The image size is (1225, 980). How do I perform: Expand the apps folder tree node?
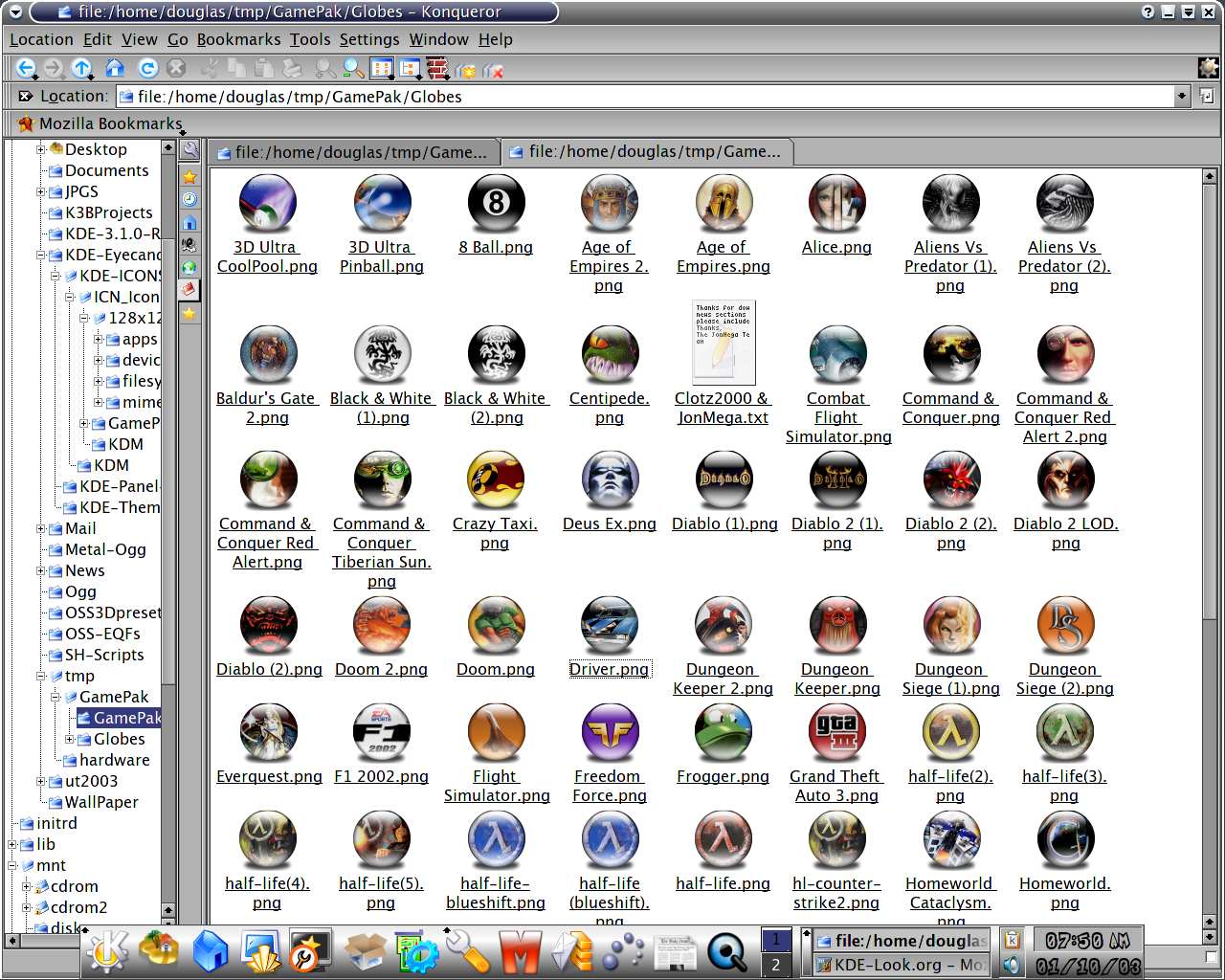pos(99,339)
